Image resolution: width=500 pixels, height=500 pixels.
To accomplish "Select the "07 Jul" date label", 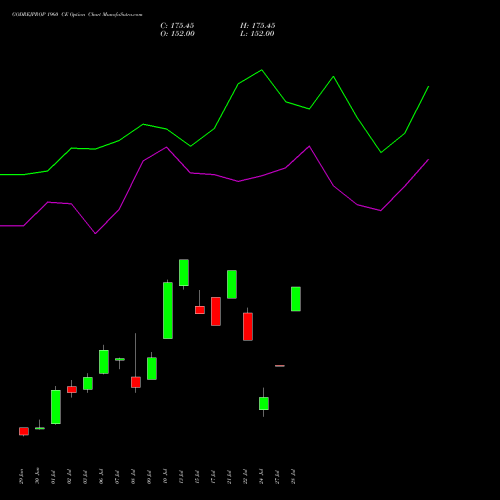I will [x=117, y=477].
